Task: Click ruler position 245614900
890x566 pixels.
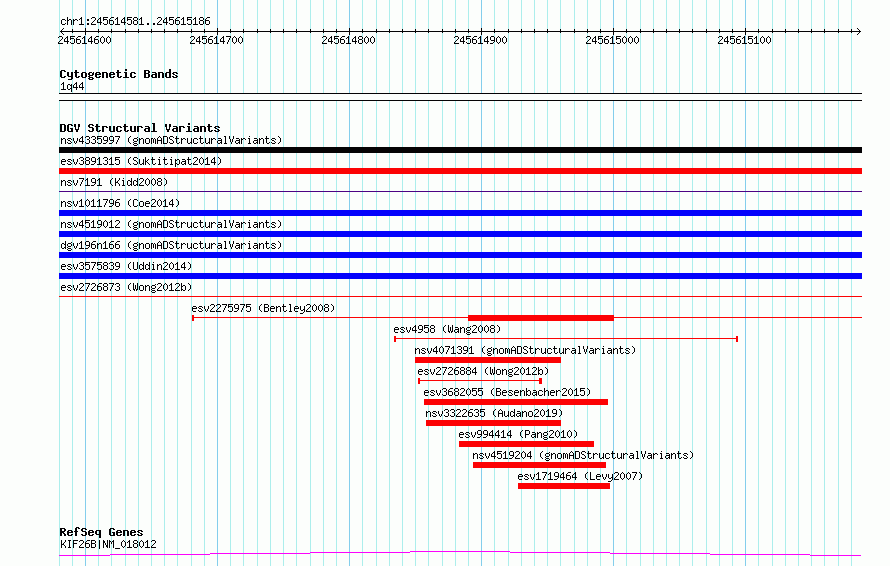Action: [480, 40]
